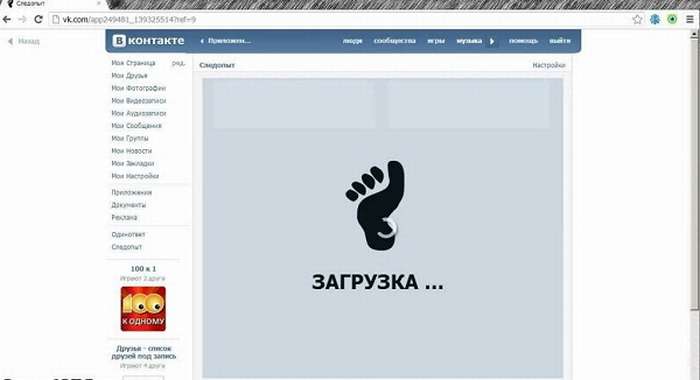Click the выйти logout link
The image size is (700, 380).
click(x=560, y=41)
